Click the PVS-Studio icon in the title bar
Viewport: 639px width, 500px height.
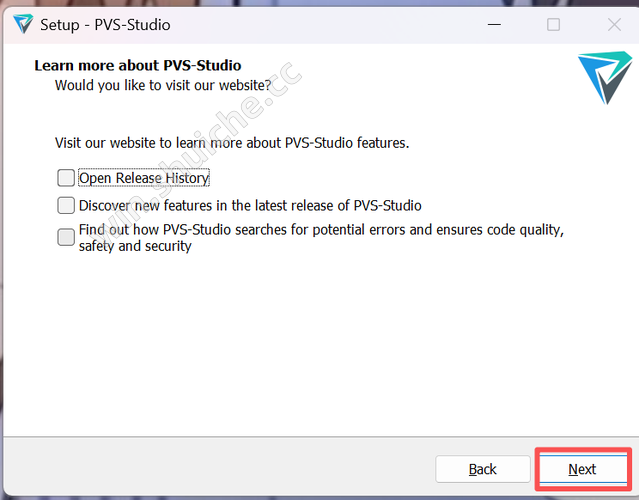click(22, 24)
